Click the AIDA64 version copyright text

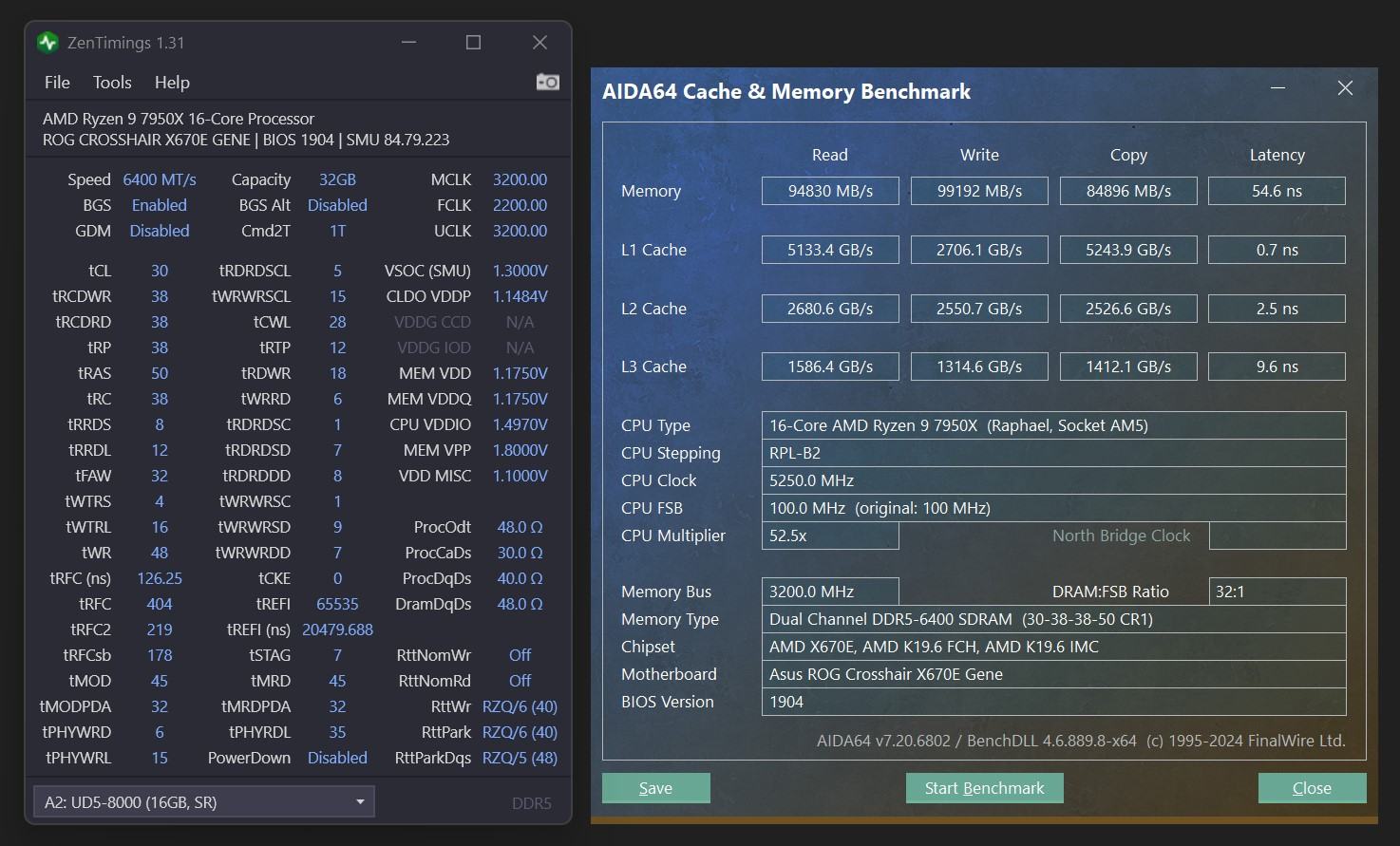(1081, 741)
